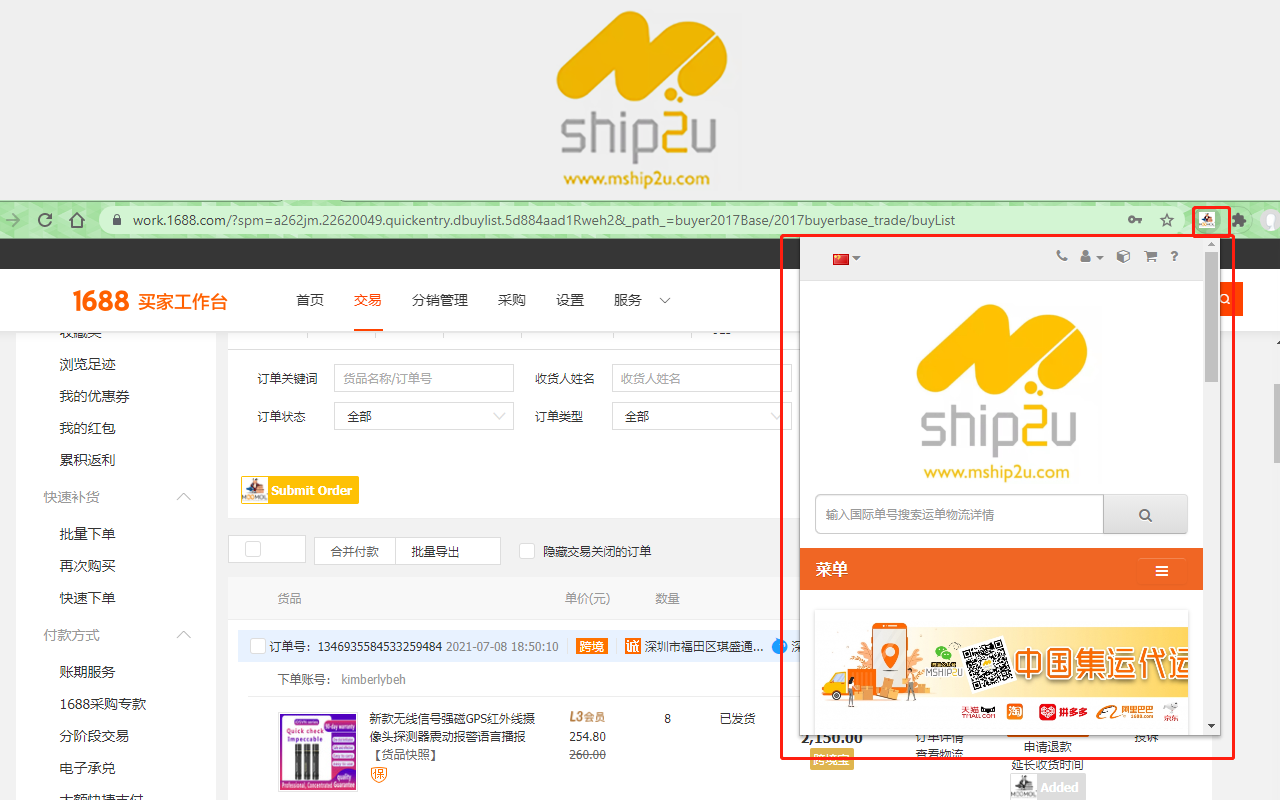Image resolution: width=1280 pixels, height=800 pixels.
Task: Open the 首页 tab
Action: pos(310,300)
